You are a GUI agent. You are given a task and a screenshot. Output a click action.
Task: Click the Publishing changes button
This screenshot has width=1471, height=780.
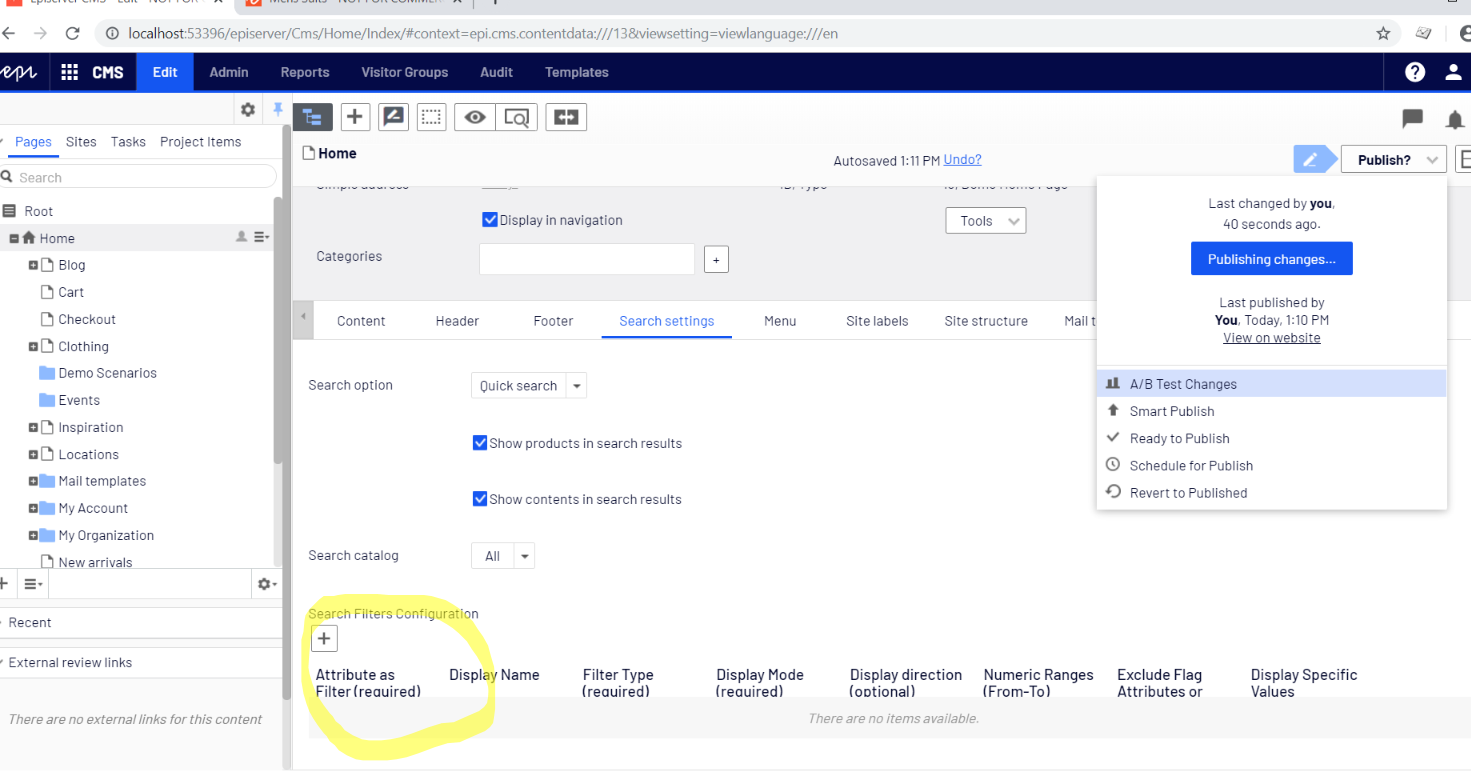click(1271, 258)
